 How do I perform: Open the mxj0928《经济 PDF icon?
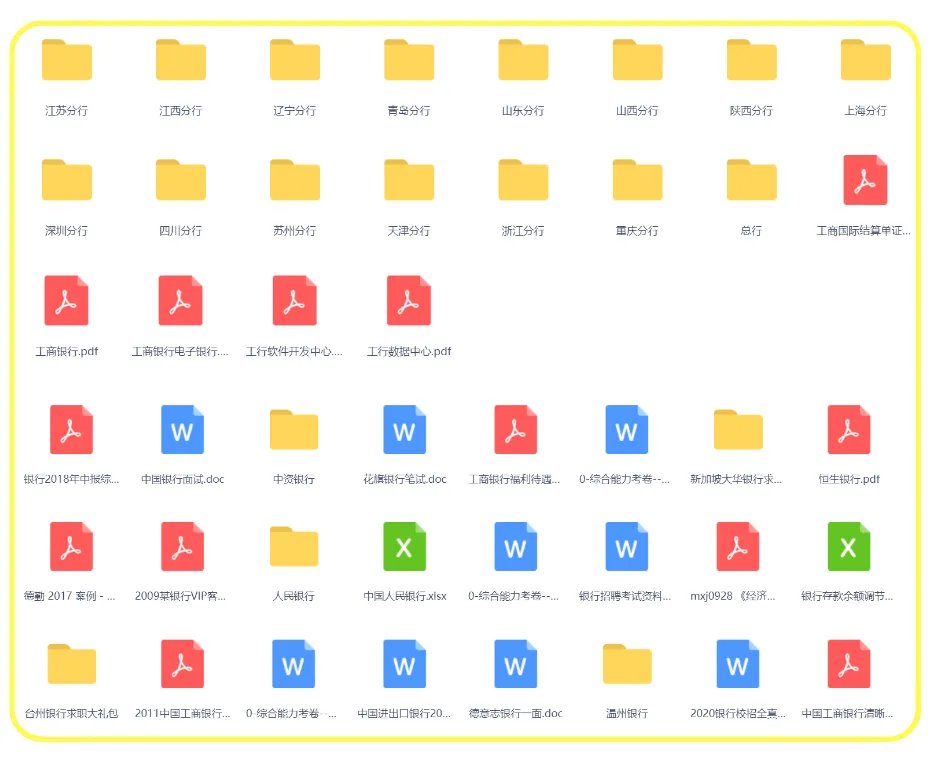point(738,546)
